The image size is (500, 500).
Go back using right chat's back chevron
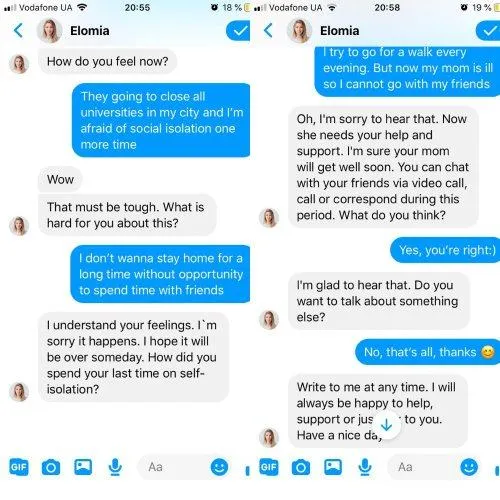tap(268, 30)
